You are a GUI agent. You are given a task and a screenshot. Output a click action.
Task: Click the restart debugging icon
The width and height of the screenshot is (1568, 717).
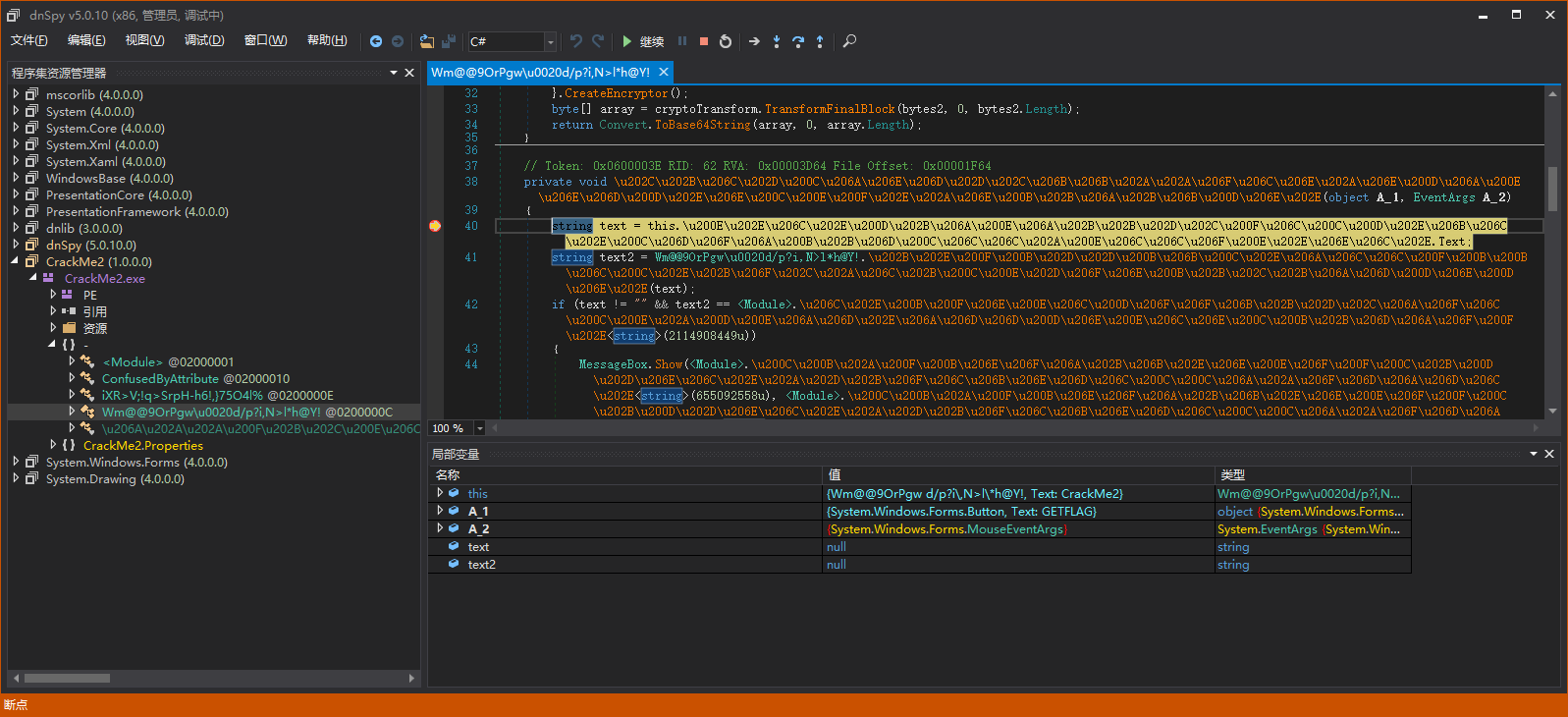(x=726, y=41)
